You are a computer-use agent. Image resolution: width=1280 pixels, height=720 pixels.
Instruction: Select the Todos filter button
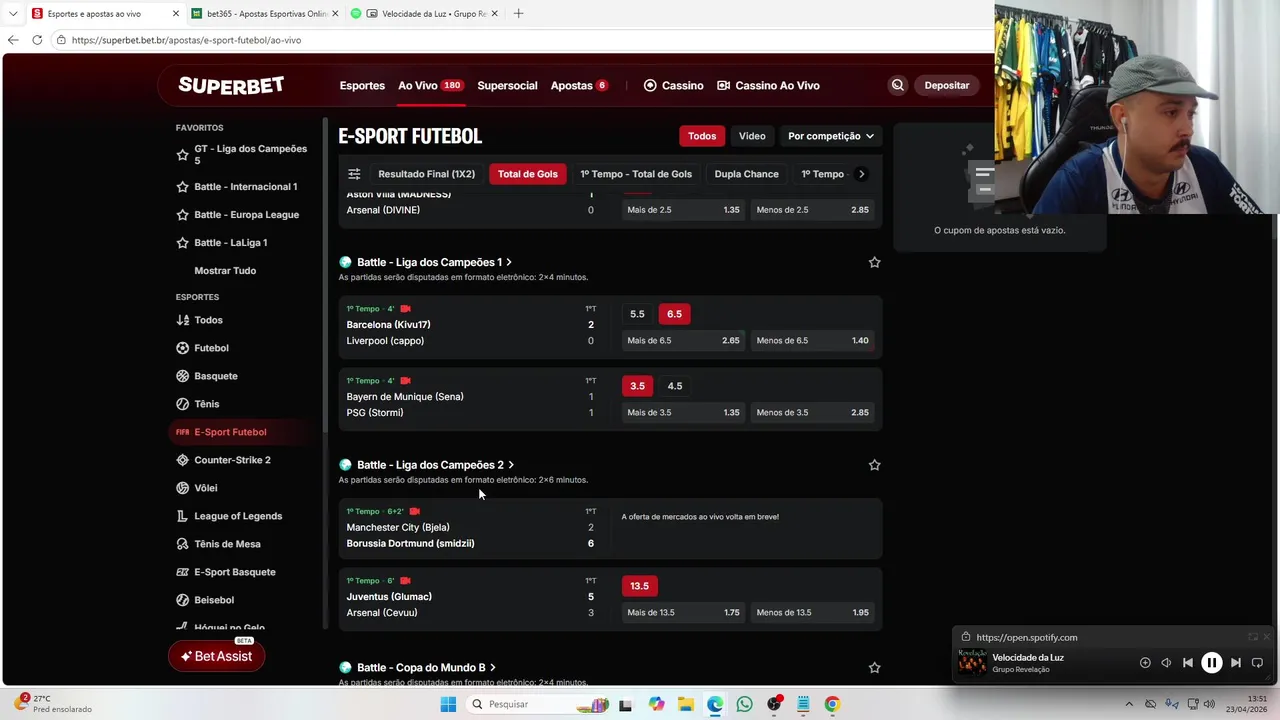click(702, 136)
